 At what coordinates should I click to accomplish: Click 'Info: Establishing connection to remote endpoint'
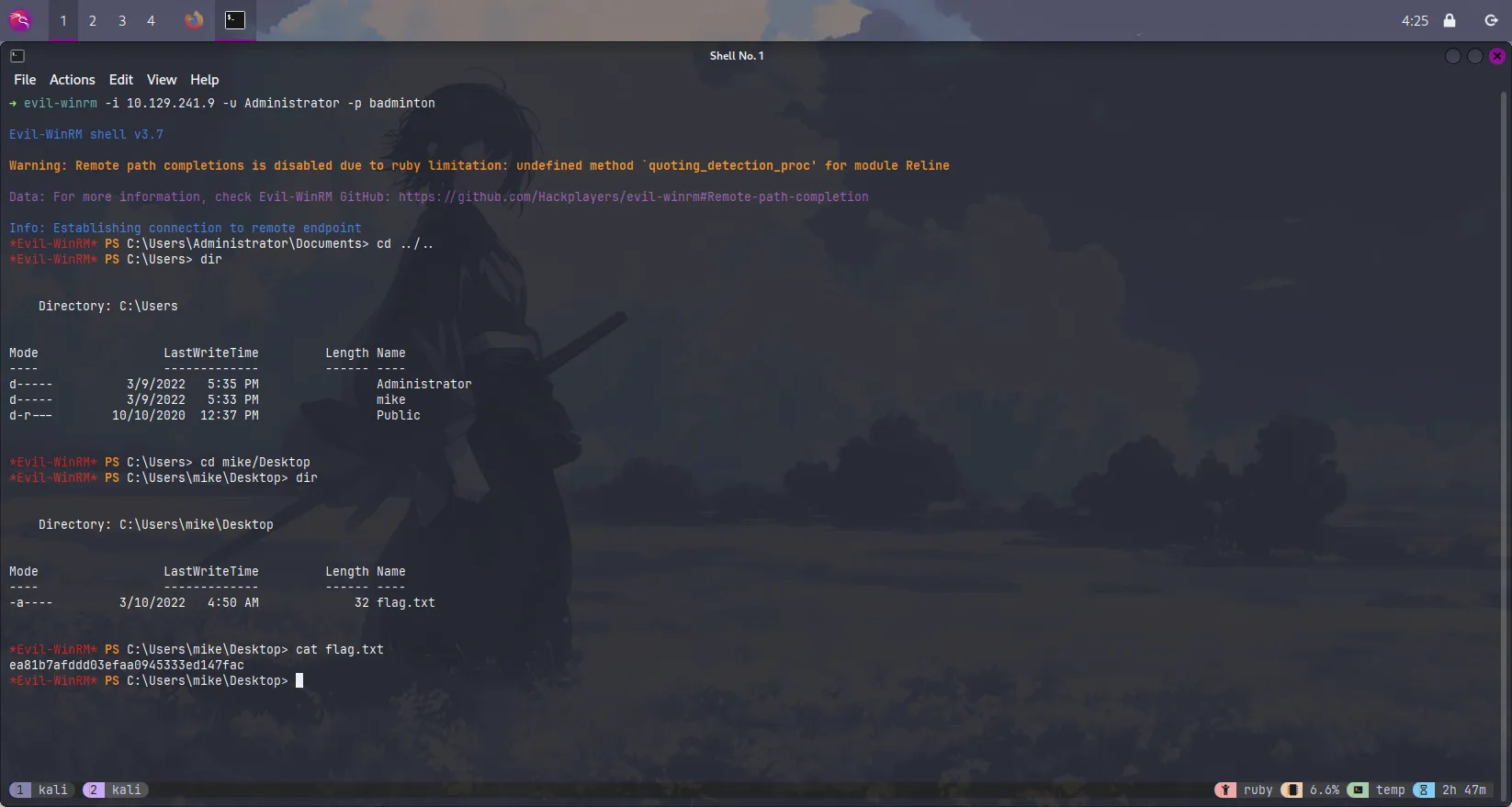point(185,228)
